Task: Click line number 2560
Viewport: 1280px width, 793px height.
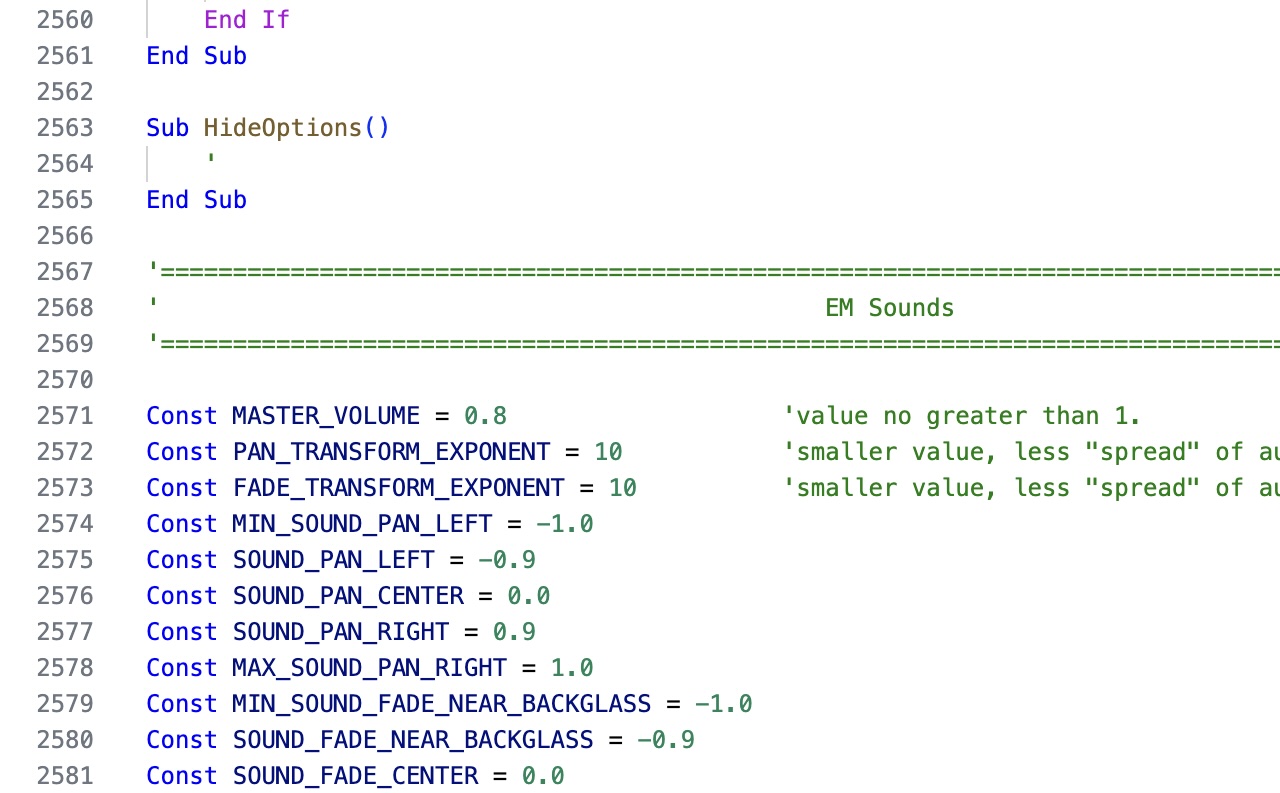Action: coord(65,20)
